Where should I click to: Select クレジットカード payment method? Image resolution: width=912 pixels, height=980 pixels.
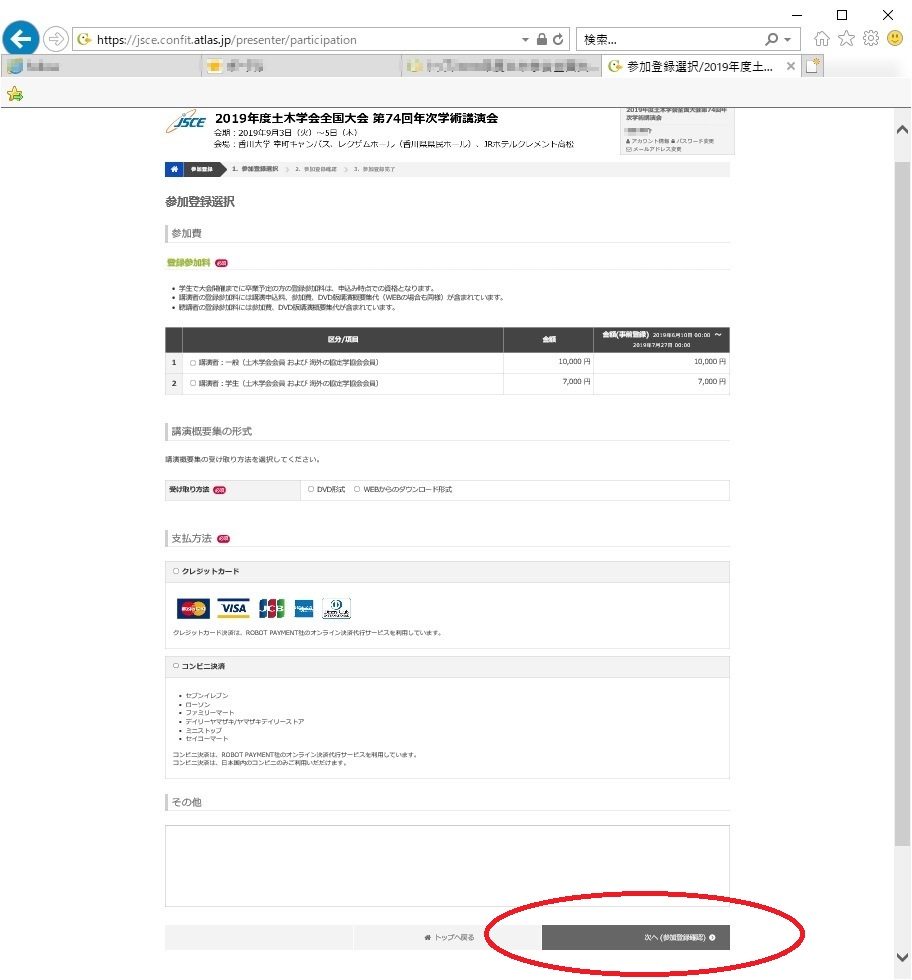click(176, 572)
